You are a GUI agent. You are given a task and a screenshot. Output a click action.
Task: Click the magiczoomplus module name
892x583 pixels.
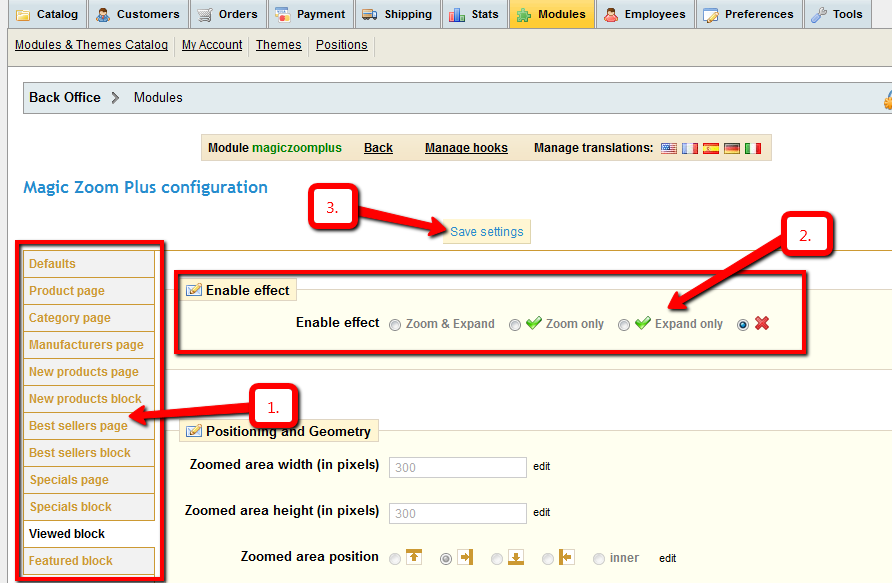pos(297,148)
